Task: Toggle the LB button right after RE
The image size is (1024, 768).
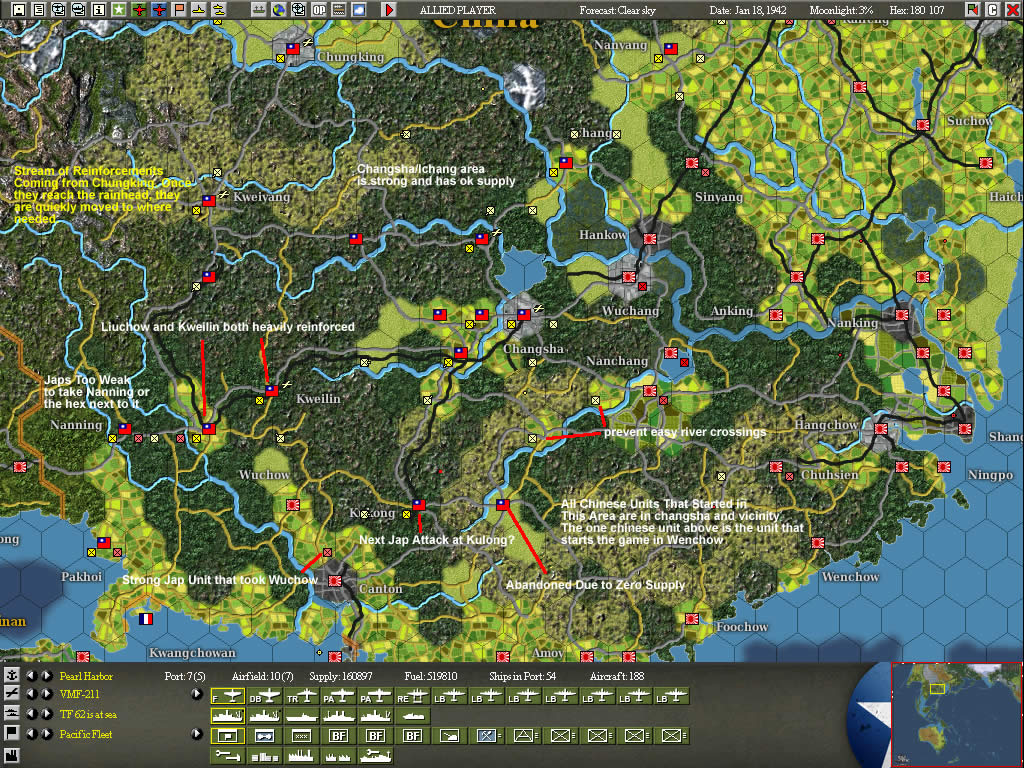Action: point(450,697)
